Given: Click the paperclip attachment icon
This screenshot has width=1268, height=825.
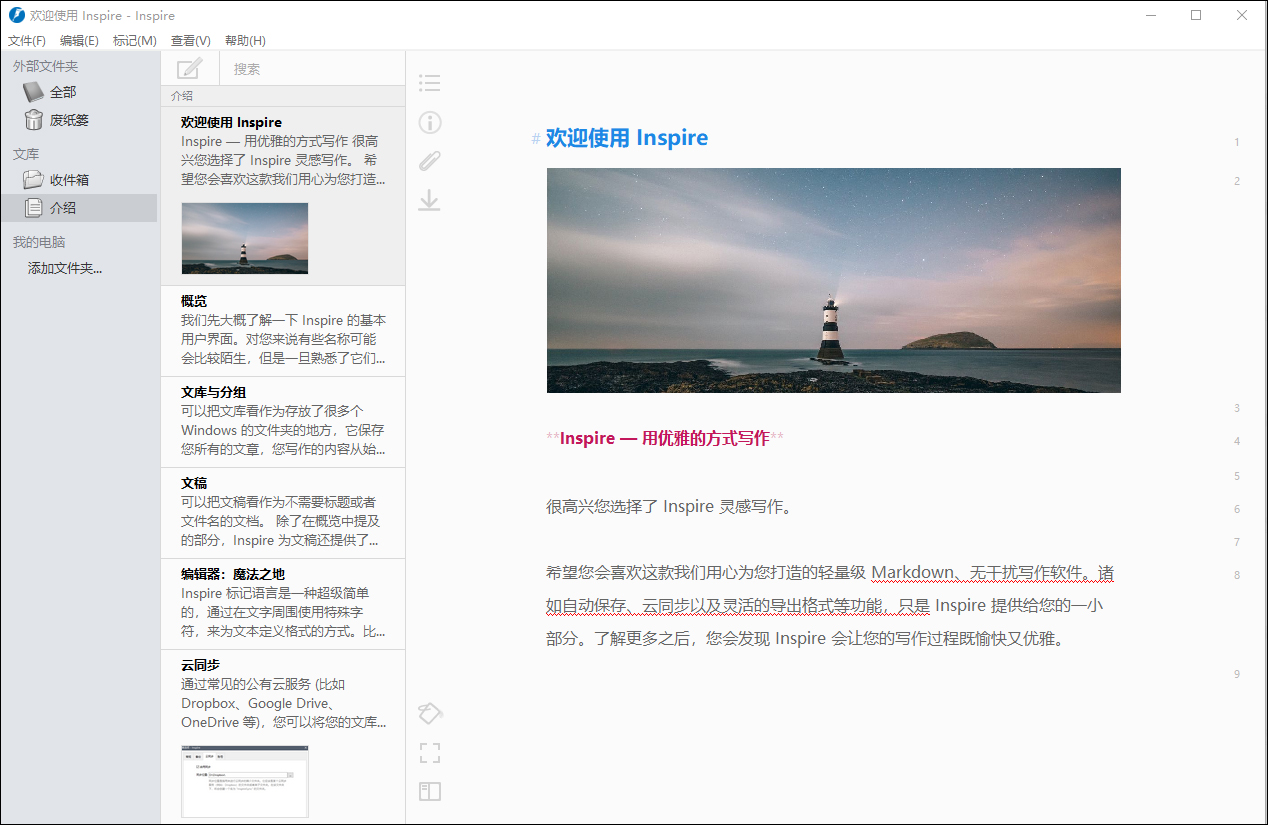Looking at the screenshot, I should click(x=429, y=161).
